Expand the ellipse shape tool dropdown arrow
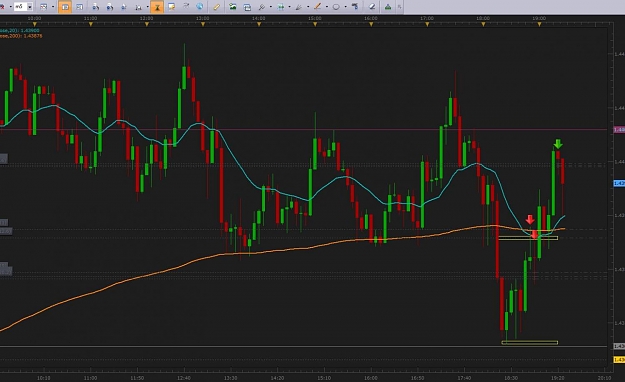The image size is (625, 382). tap(345, 7)
